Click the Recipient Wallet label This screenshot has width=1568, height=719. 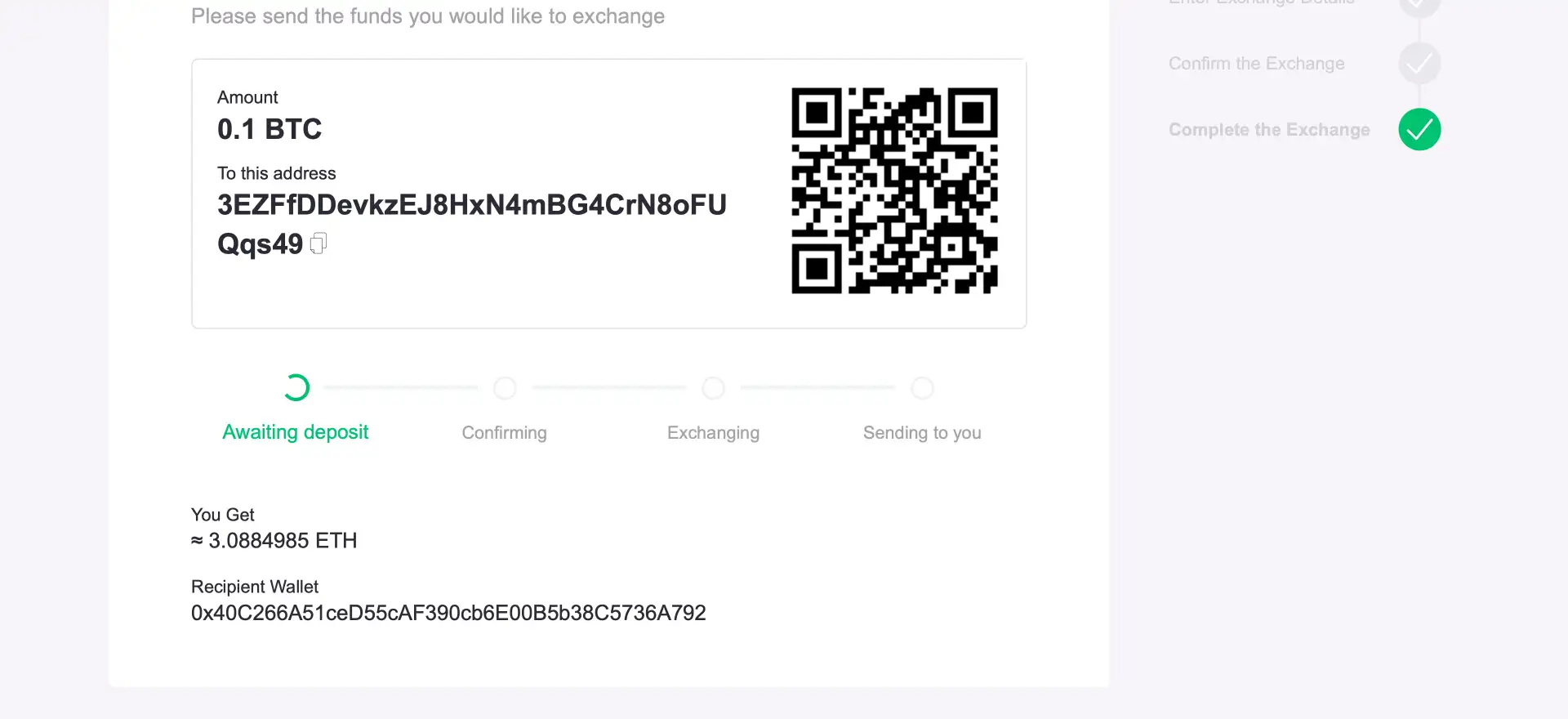[x=255, y=587]
